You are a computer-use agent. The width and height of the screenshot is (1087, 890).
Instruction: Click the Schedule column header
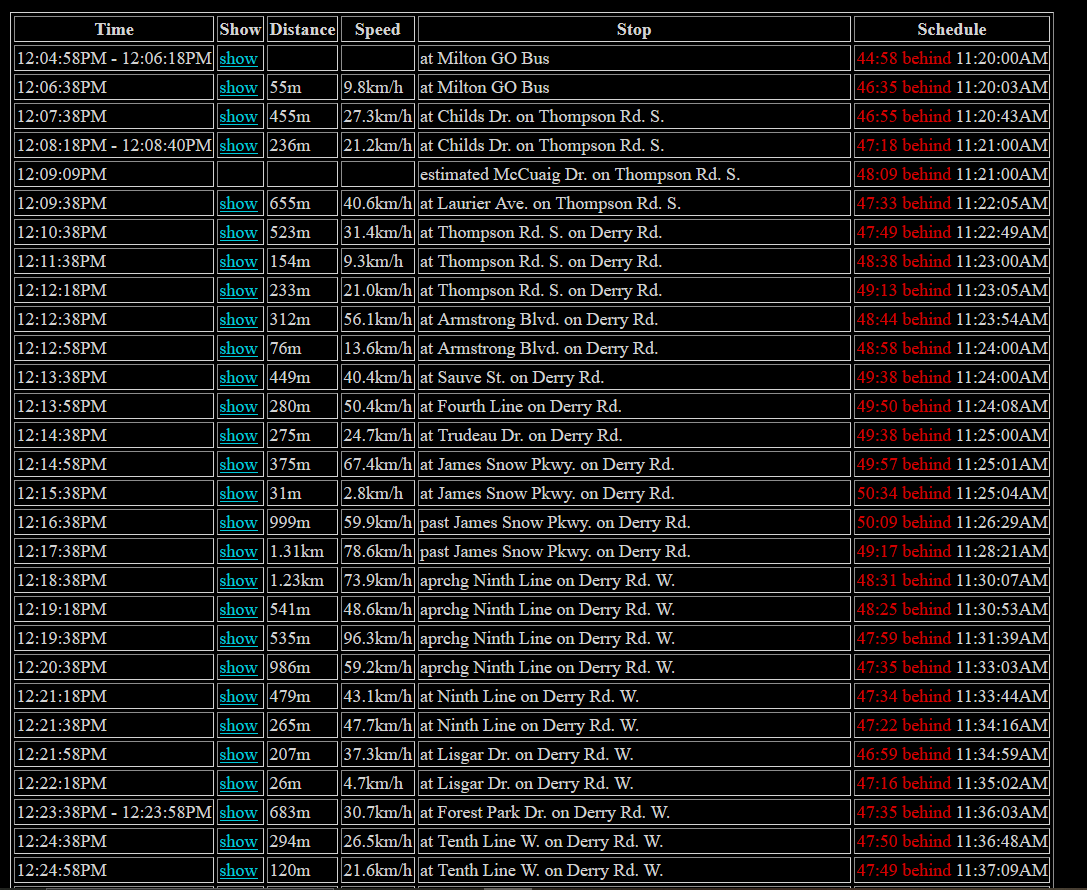[951, 30]
